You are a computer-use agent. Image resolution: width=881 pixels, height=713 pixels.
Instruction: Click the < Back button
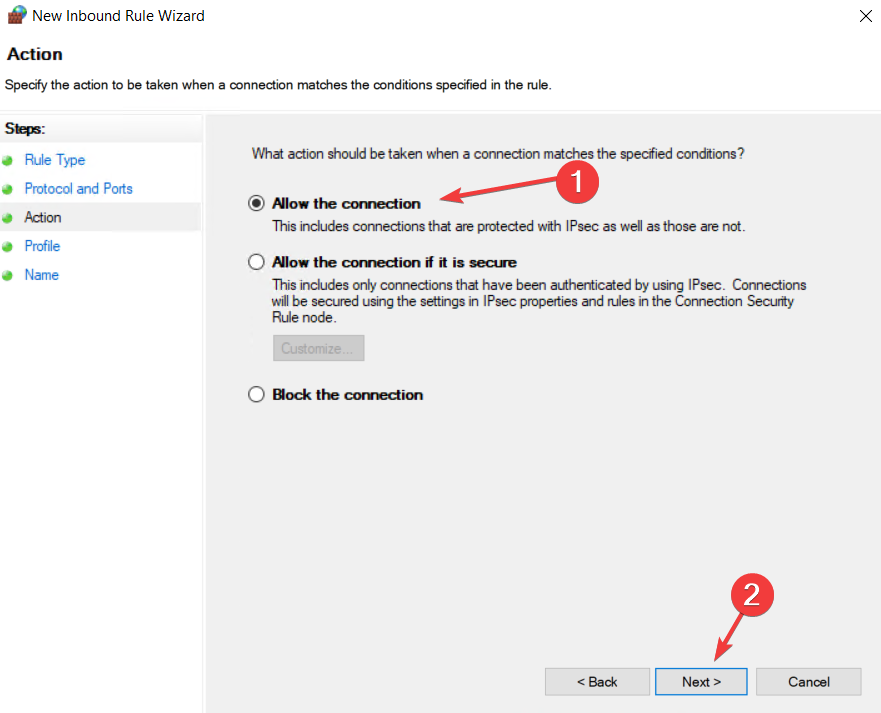tap(597, 682)
